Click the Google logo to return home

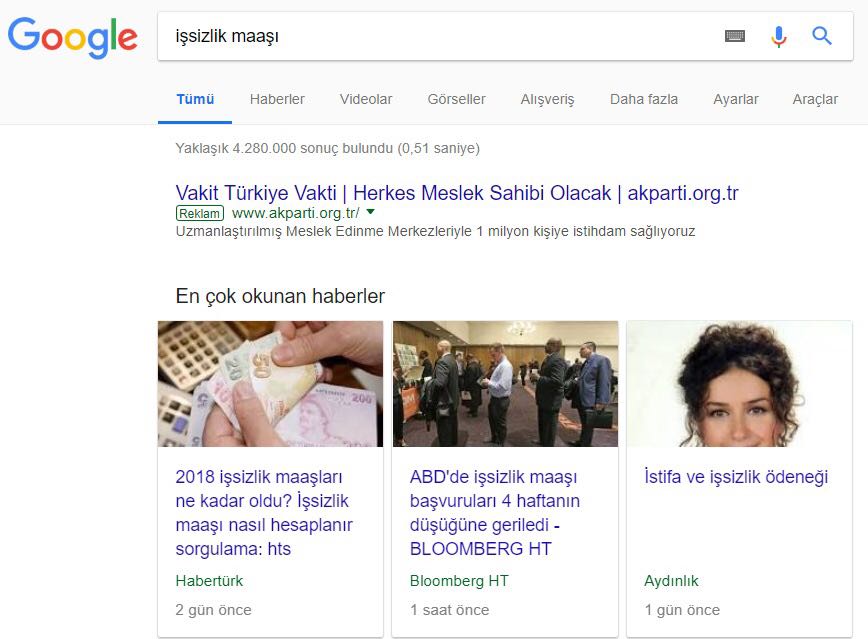71,37
